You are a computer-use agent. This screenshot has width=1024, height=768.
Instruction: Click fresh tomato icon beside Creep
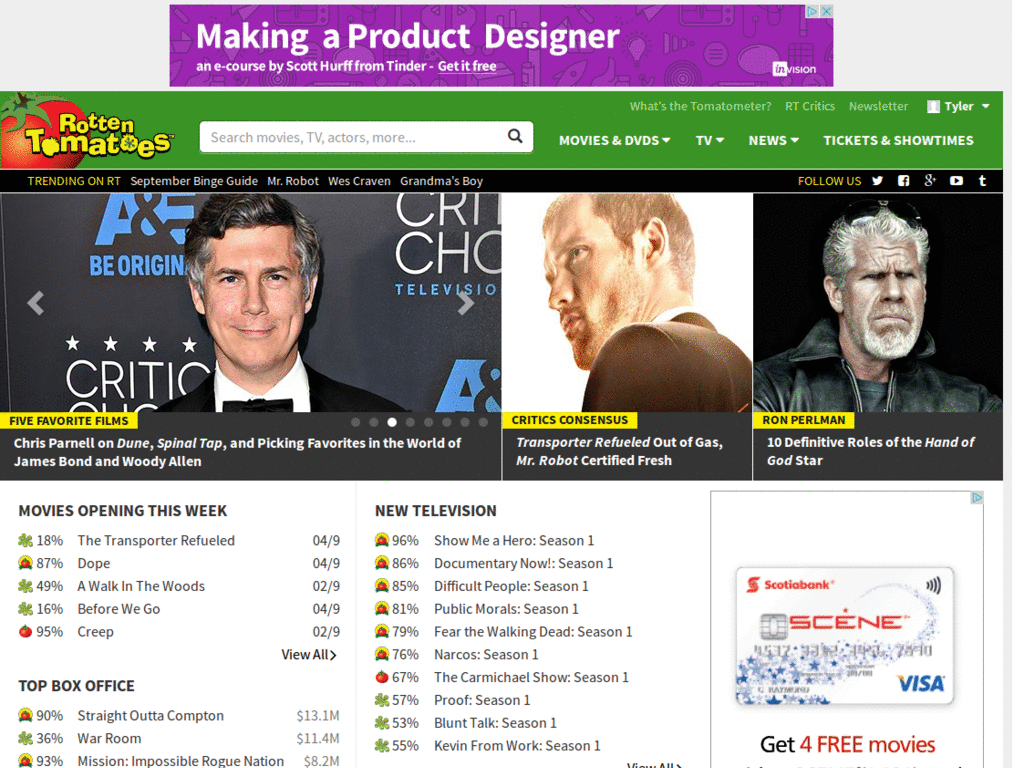coord(25,632)
